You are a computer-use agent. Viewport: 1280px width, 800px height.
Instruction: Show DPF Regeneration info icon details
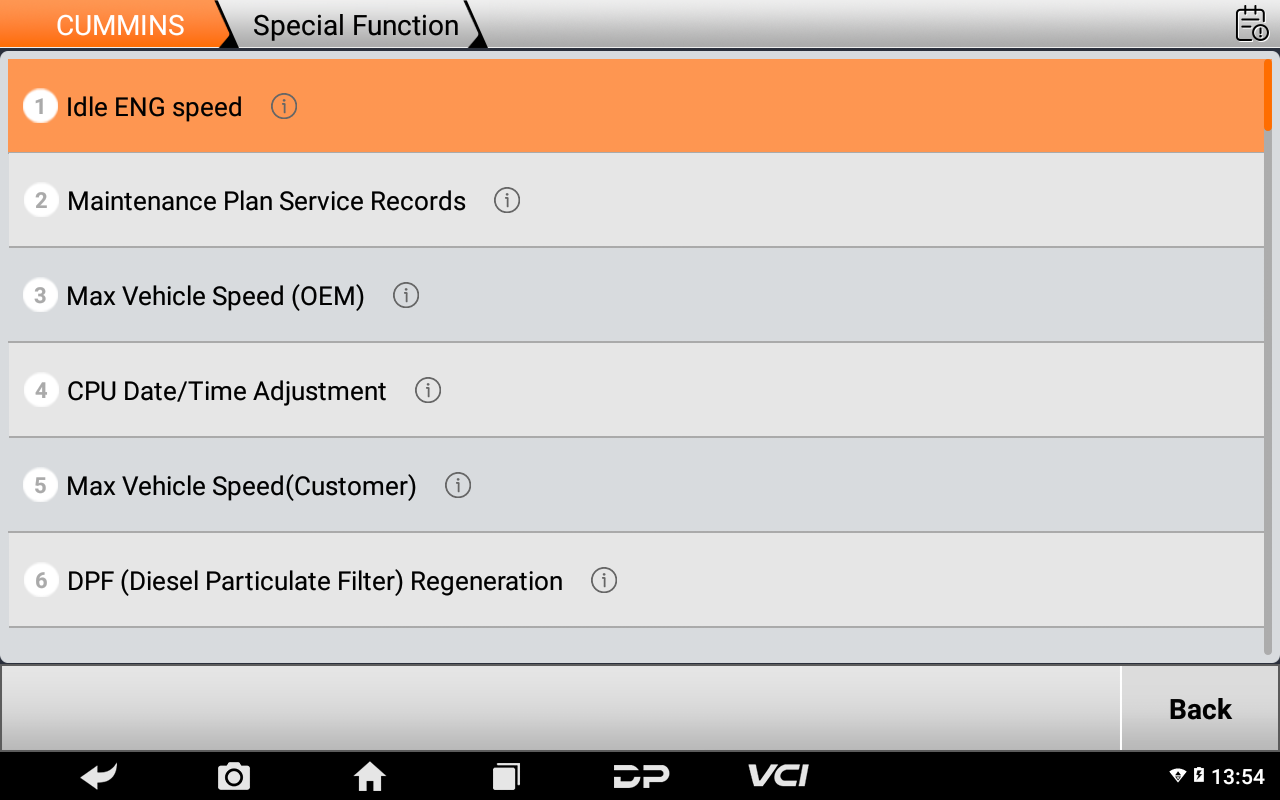604,580
